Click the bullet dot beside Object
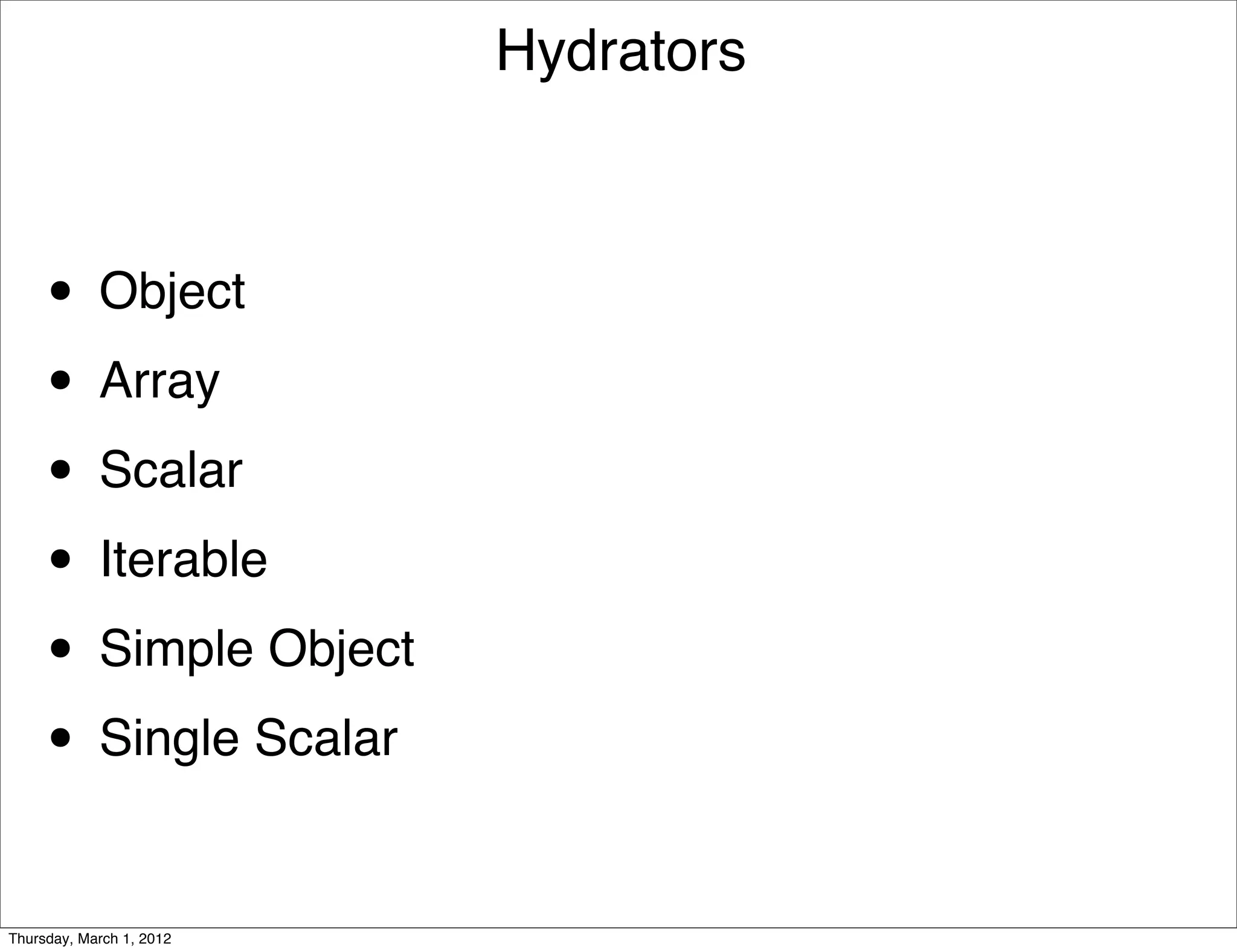The height and width of the screenshot is (952, 1237). click(x=61, y=293)
